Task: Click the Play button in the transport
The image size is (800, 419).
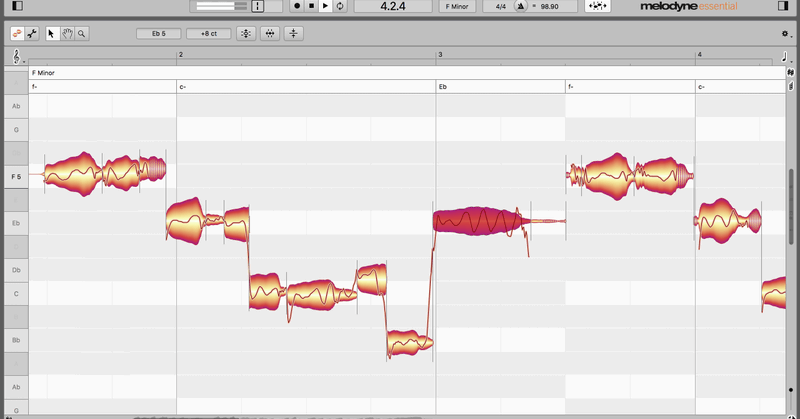Action: (x=326, y=6)
